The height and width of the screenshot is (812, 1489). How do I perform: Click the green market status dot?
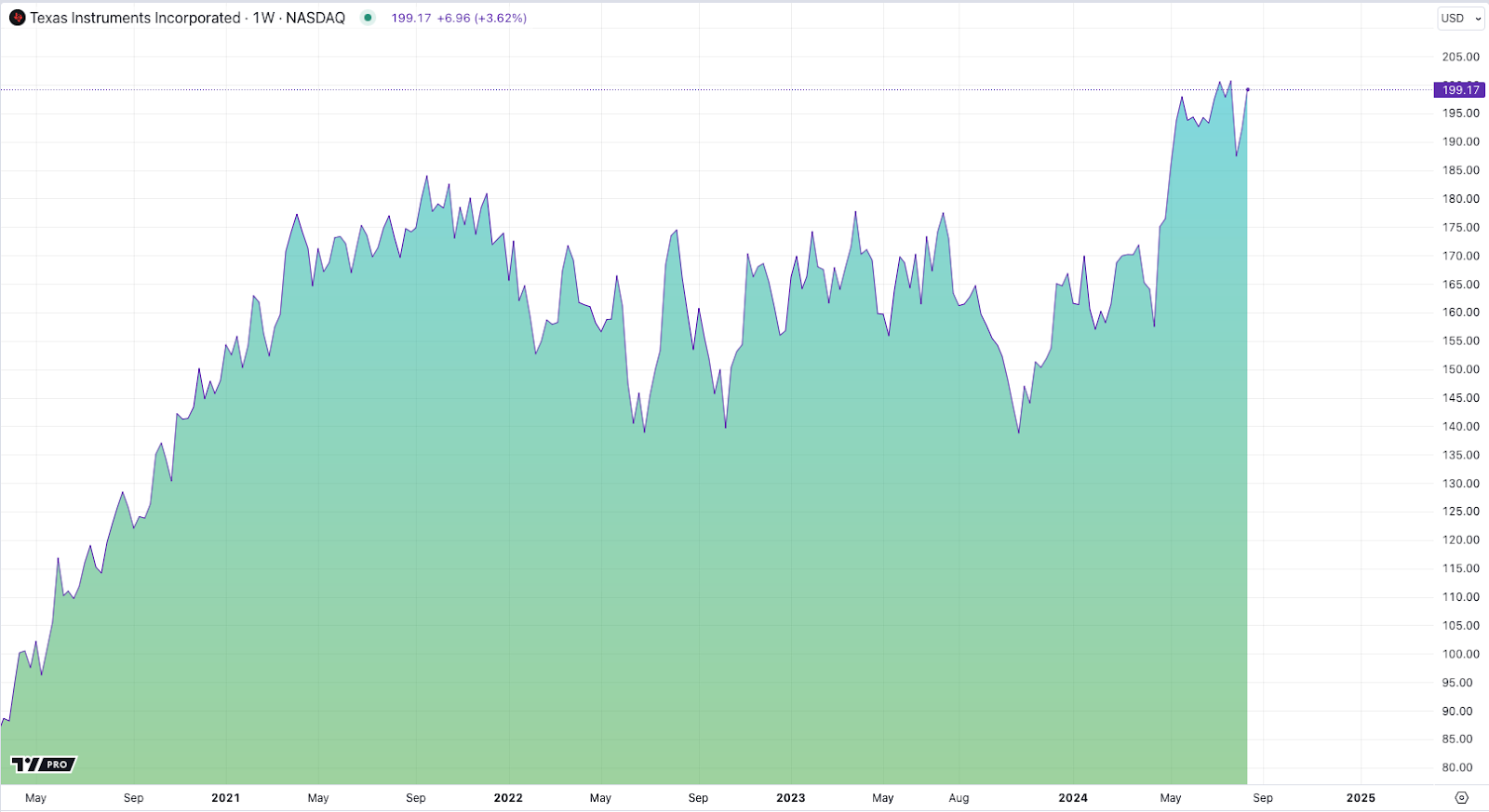369,18
